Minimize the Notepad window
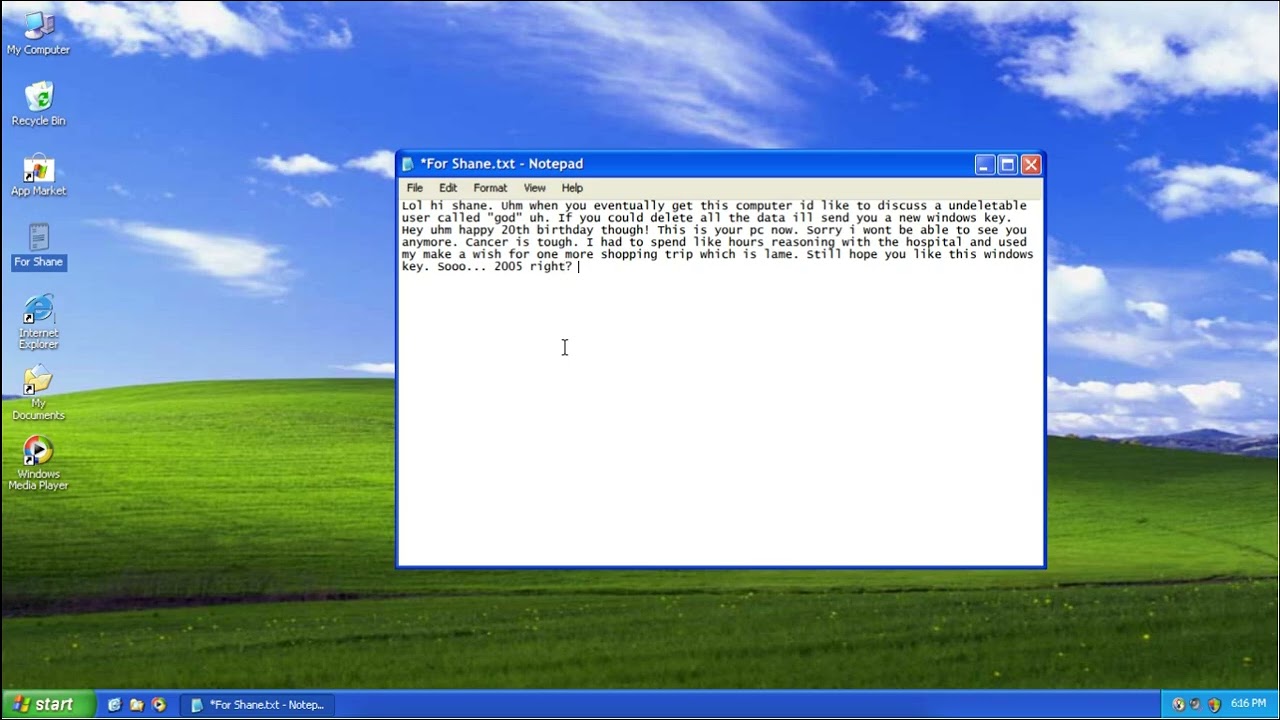1280x720 pixels. 984,165
